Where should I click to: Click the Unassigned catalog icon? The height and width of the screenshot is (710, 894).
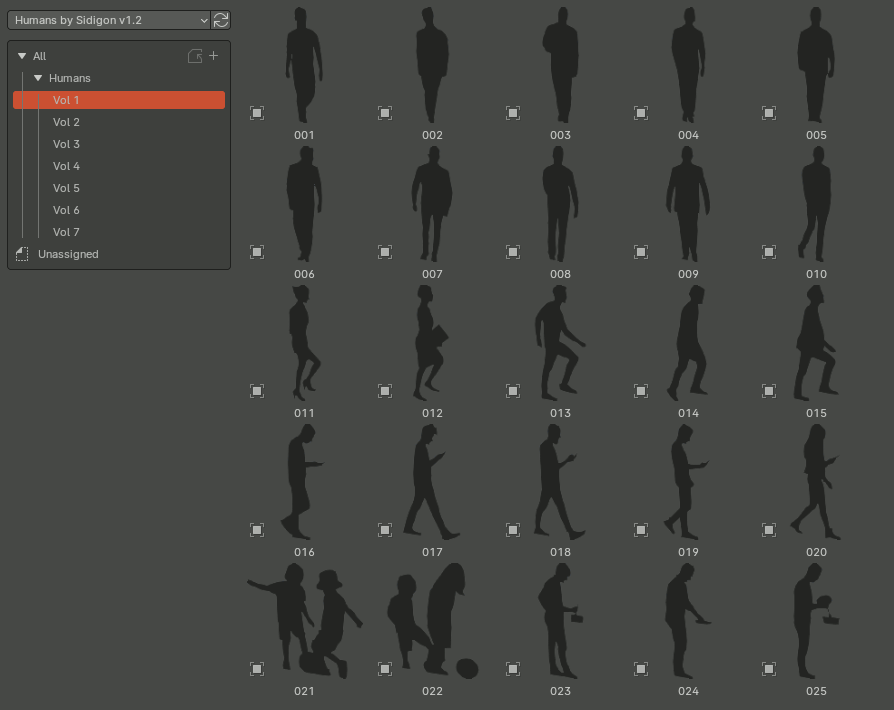click(22, 254)
